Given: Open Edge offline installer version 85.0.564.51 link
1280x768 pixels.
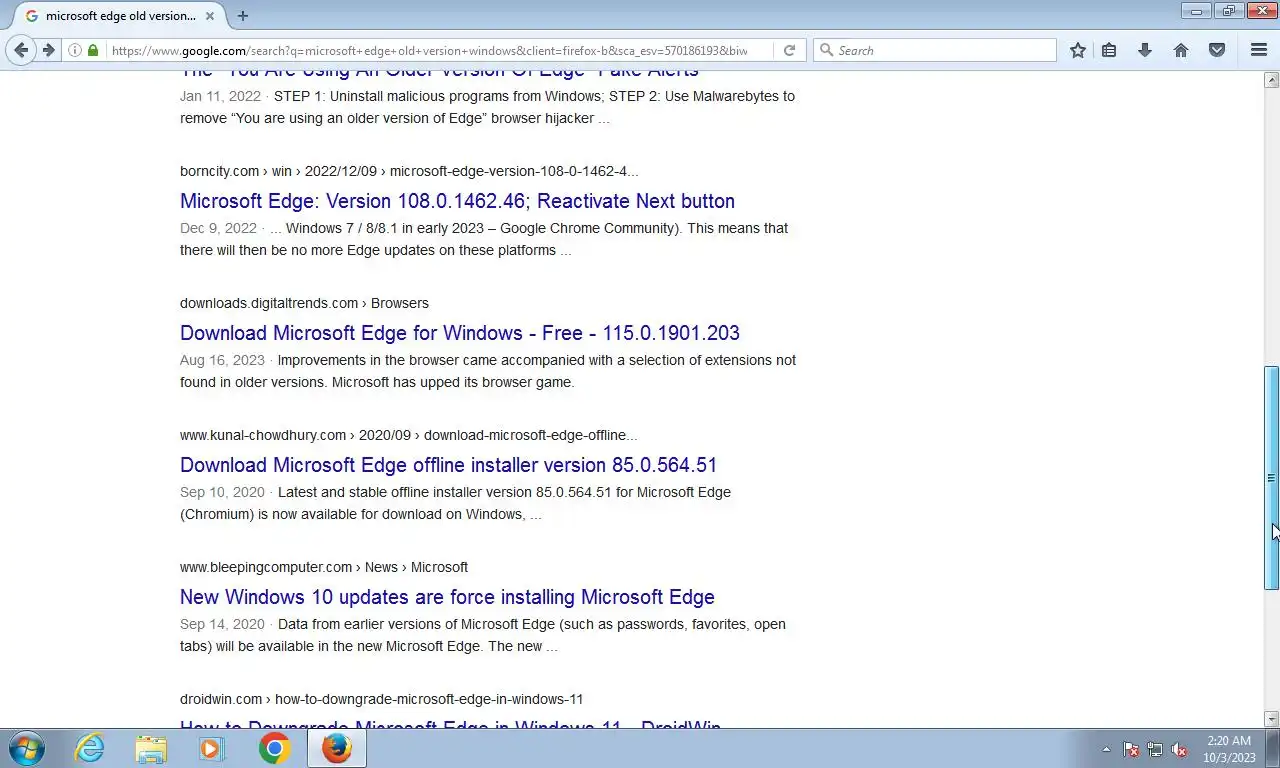Looking at the screenshot, I should point(448,465).
